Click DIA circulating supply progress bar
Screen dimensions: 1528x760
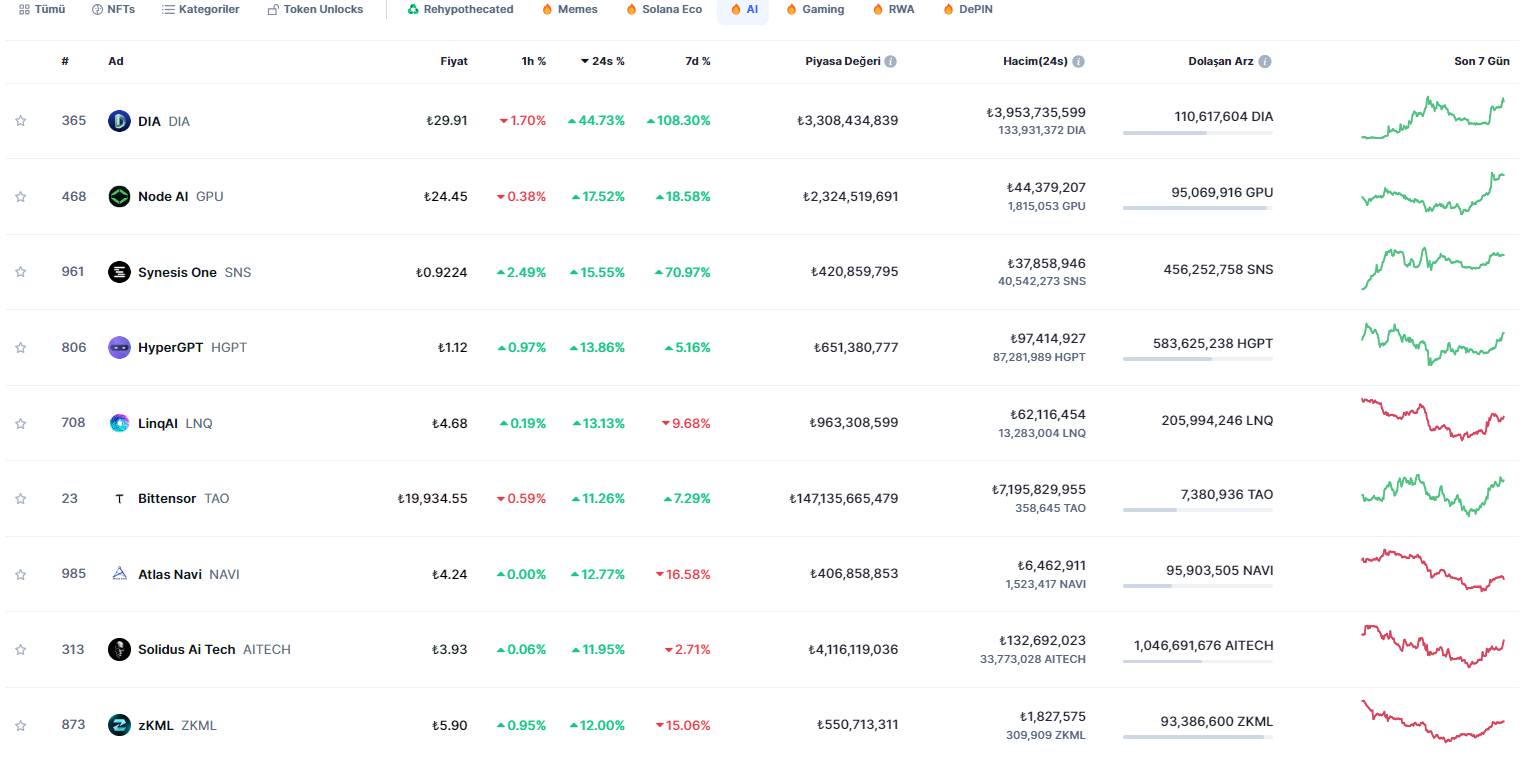tap(1198, 132)
